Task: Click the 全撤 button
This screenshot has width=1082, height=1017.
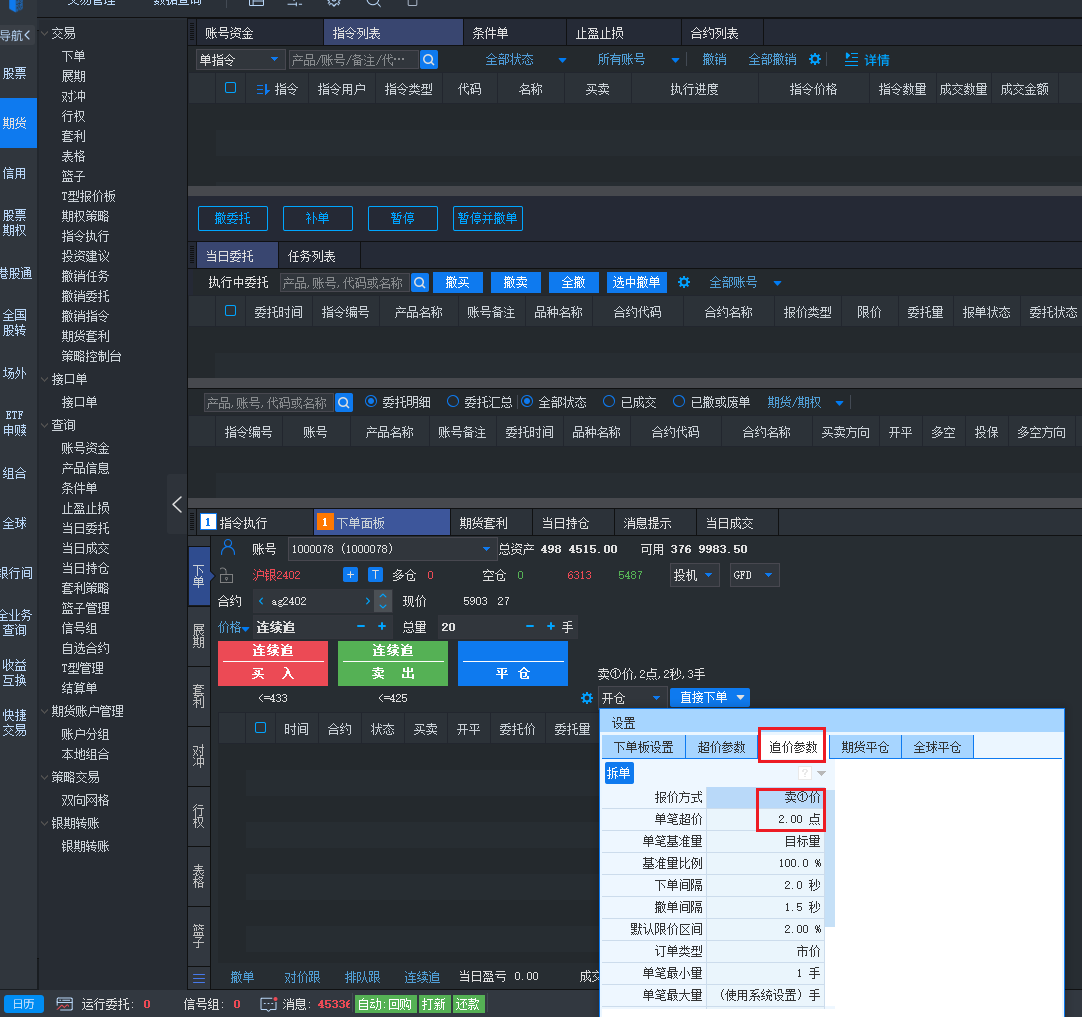Action: pos(573,282)
